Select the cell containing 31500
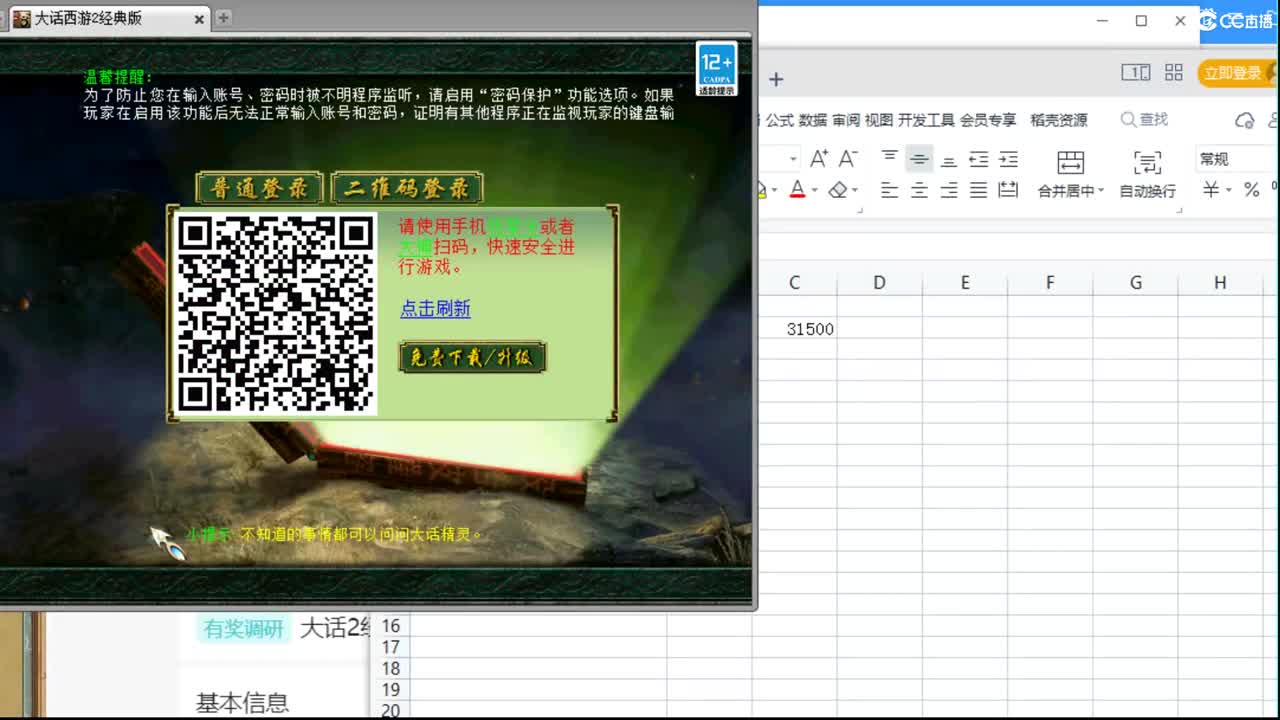 [x=797, y=329]
